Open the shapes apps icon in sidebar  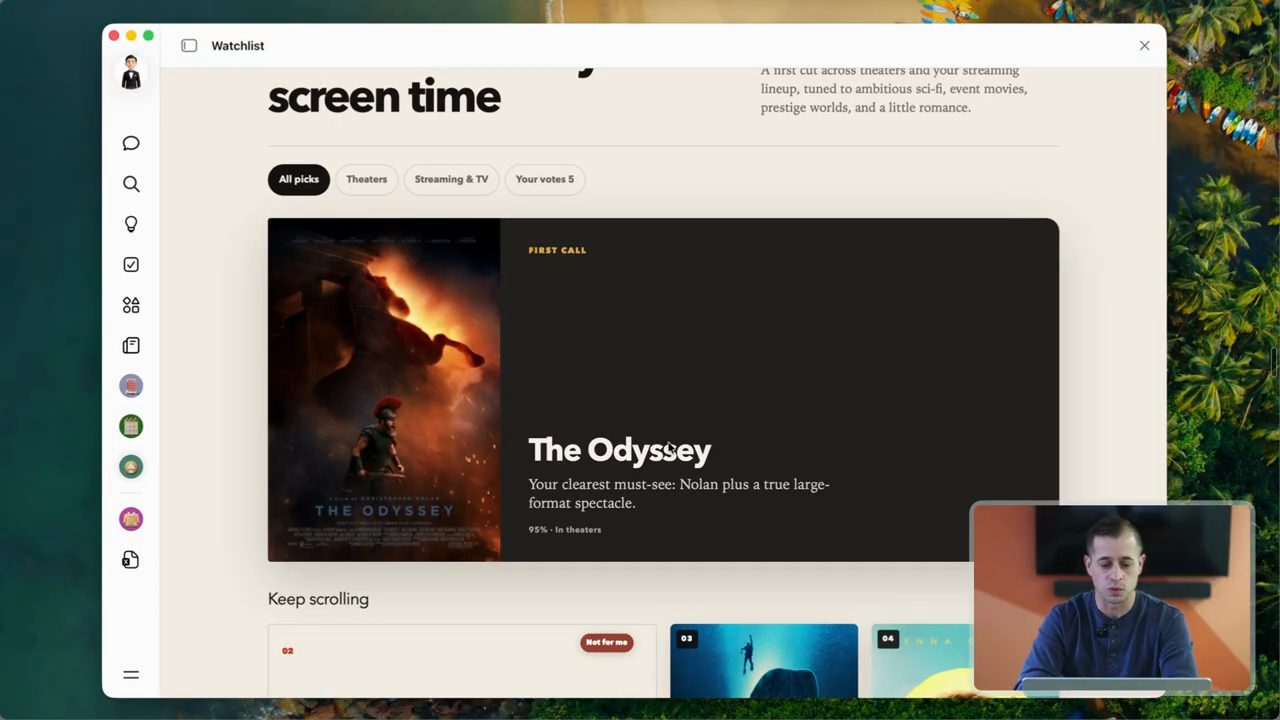point(131,305)
